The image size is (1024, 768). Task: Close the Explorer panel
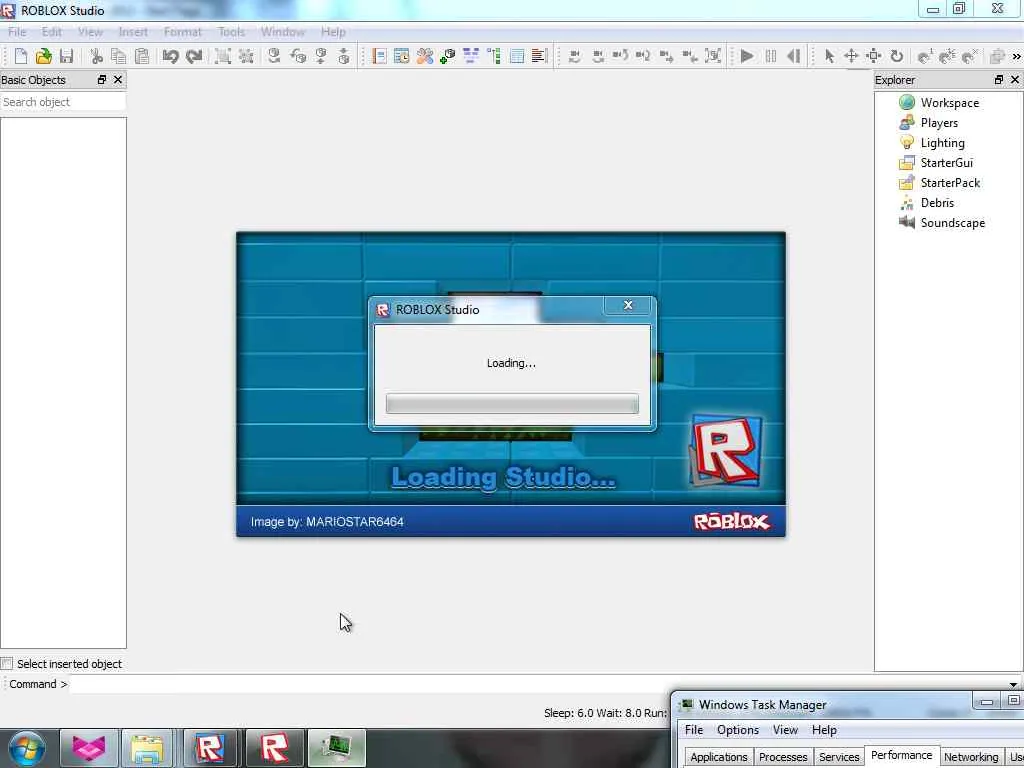tap(1014, 80)
